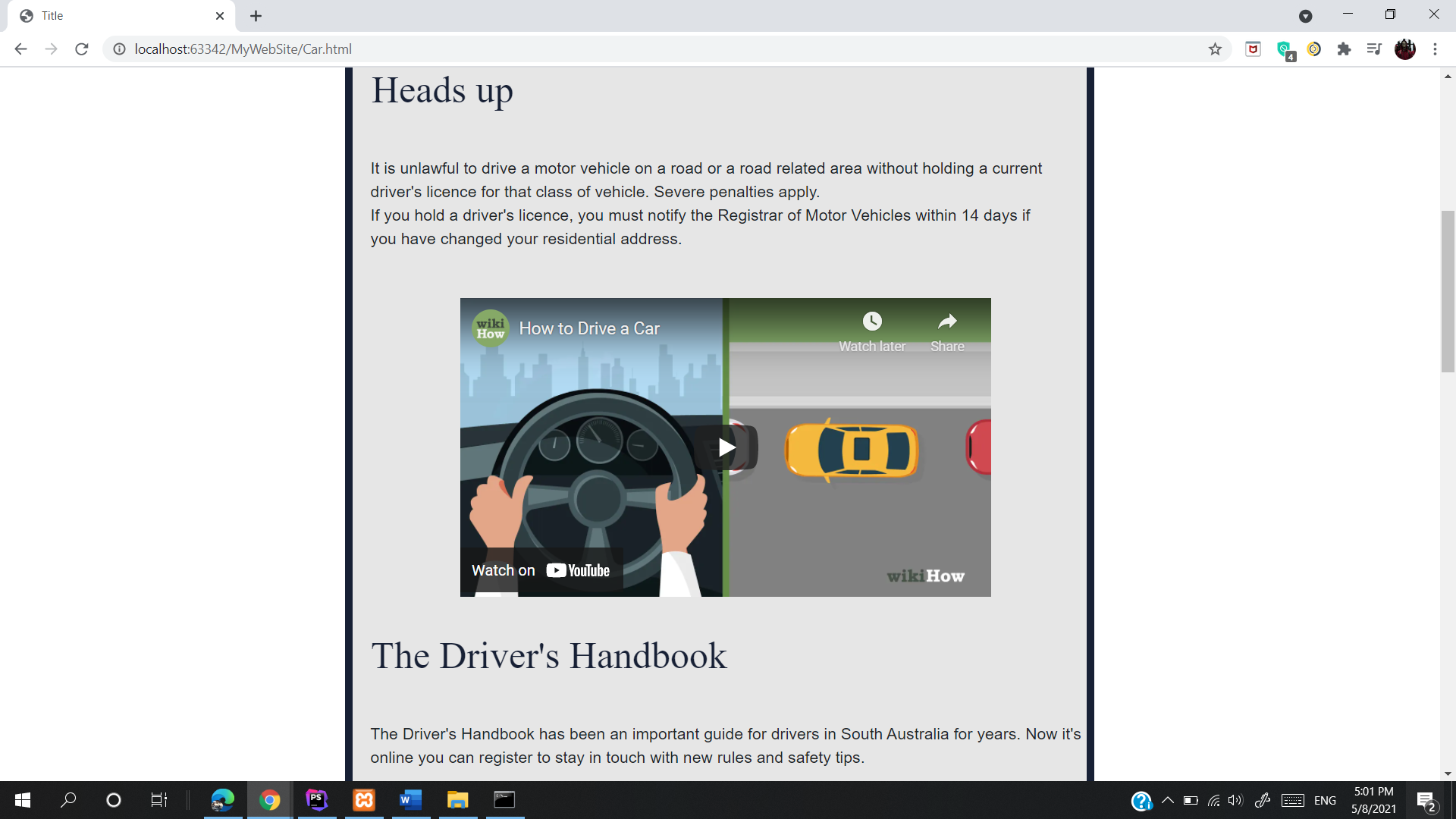The width and height of the screenshot is (1456, 819).
Task: Toggle the bookmark star for this page
Action: pyautogui.click(x=1216, y=49)
